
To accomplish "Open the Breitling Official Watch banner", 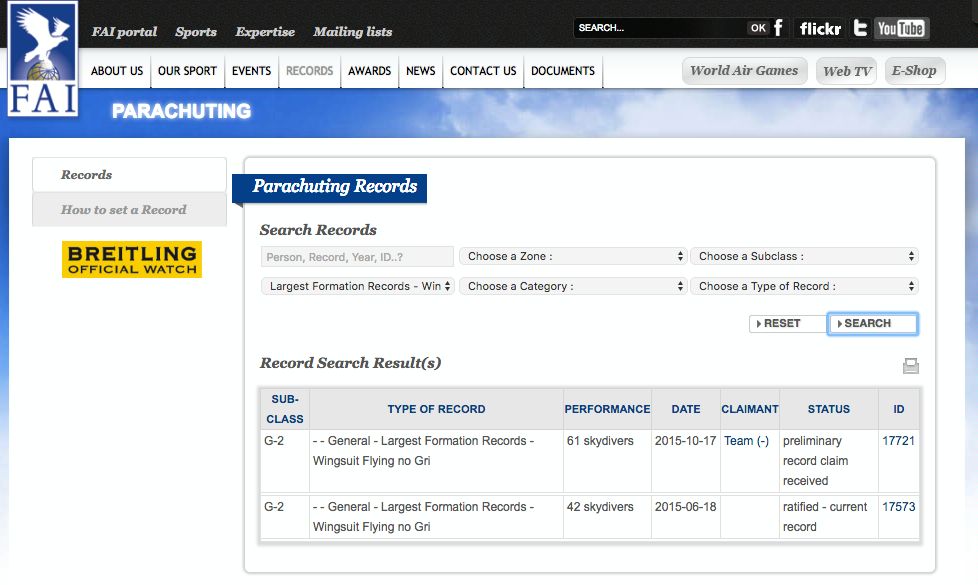I will pos(132,259).
